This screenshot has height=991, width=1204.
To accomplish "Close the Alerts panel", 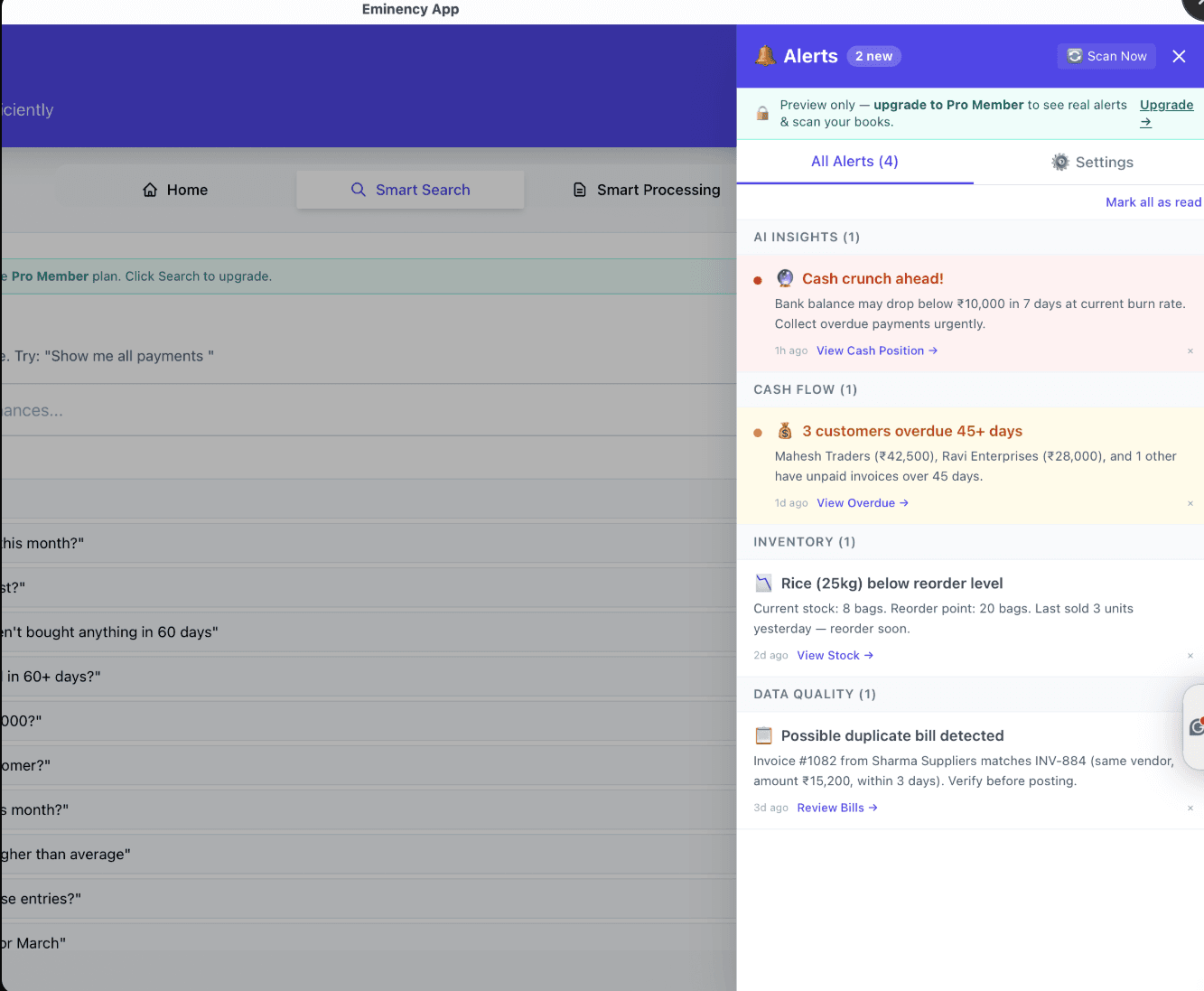I will tap(1179, 56).
